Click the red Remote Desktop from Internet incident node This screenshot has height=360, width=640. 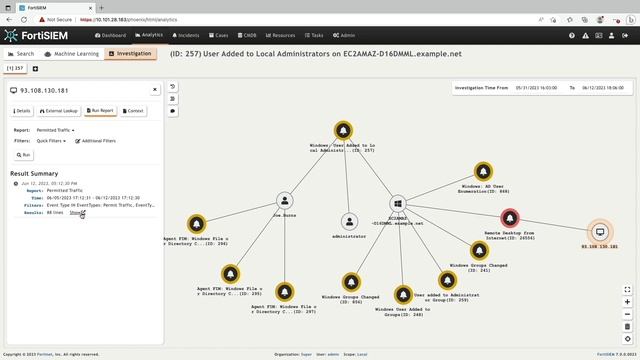[510, 218]
